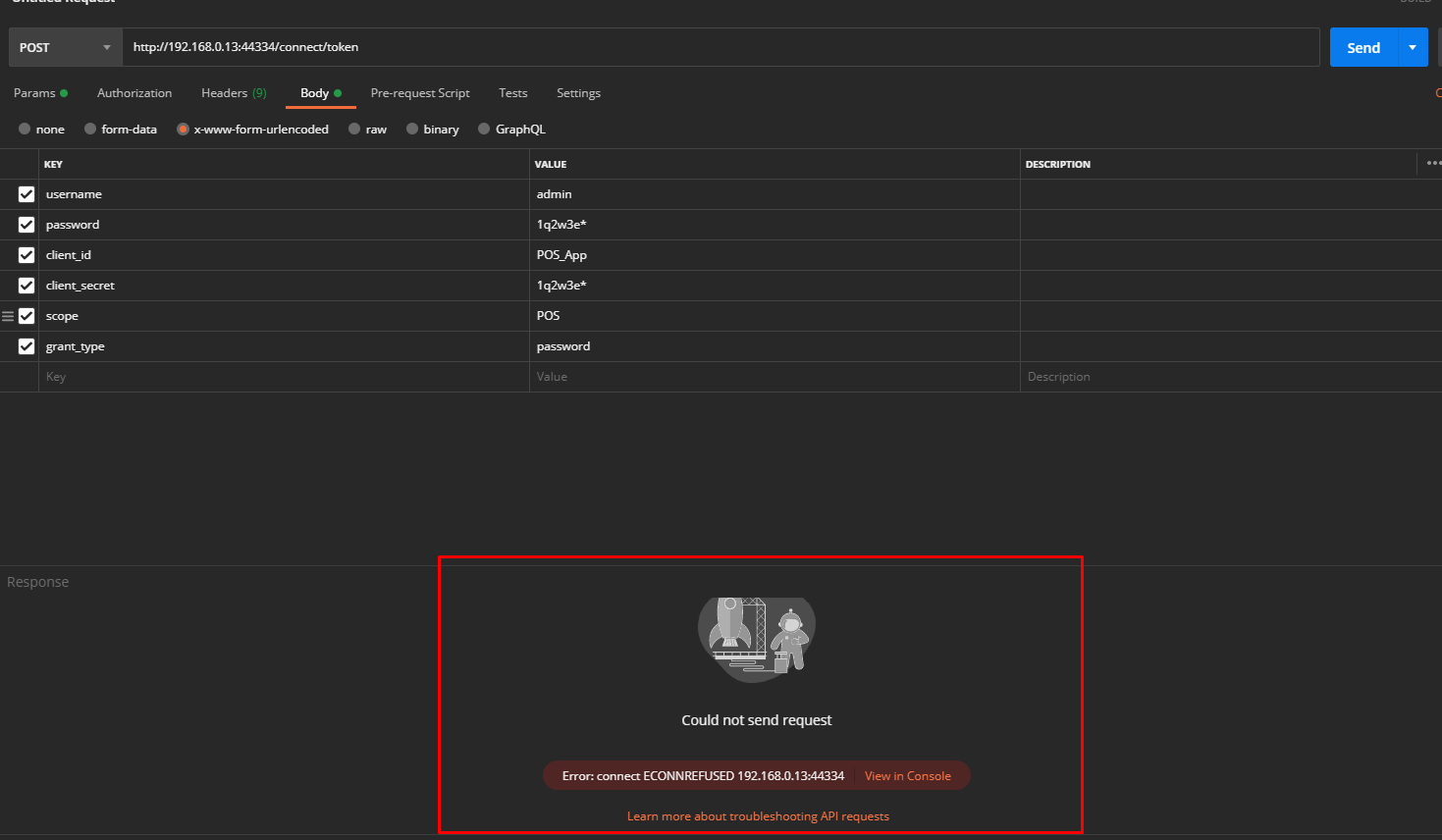Image resolution: width=1442 pixels, height=840 pixels.
Task: Open the column options three-dot menu
Action: tap(1433, 163)
